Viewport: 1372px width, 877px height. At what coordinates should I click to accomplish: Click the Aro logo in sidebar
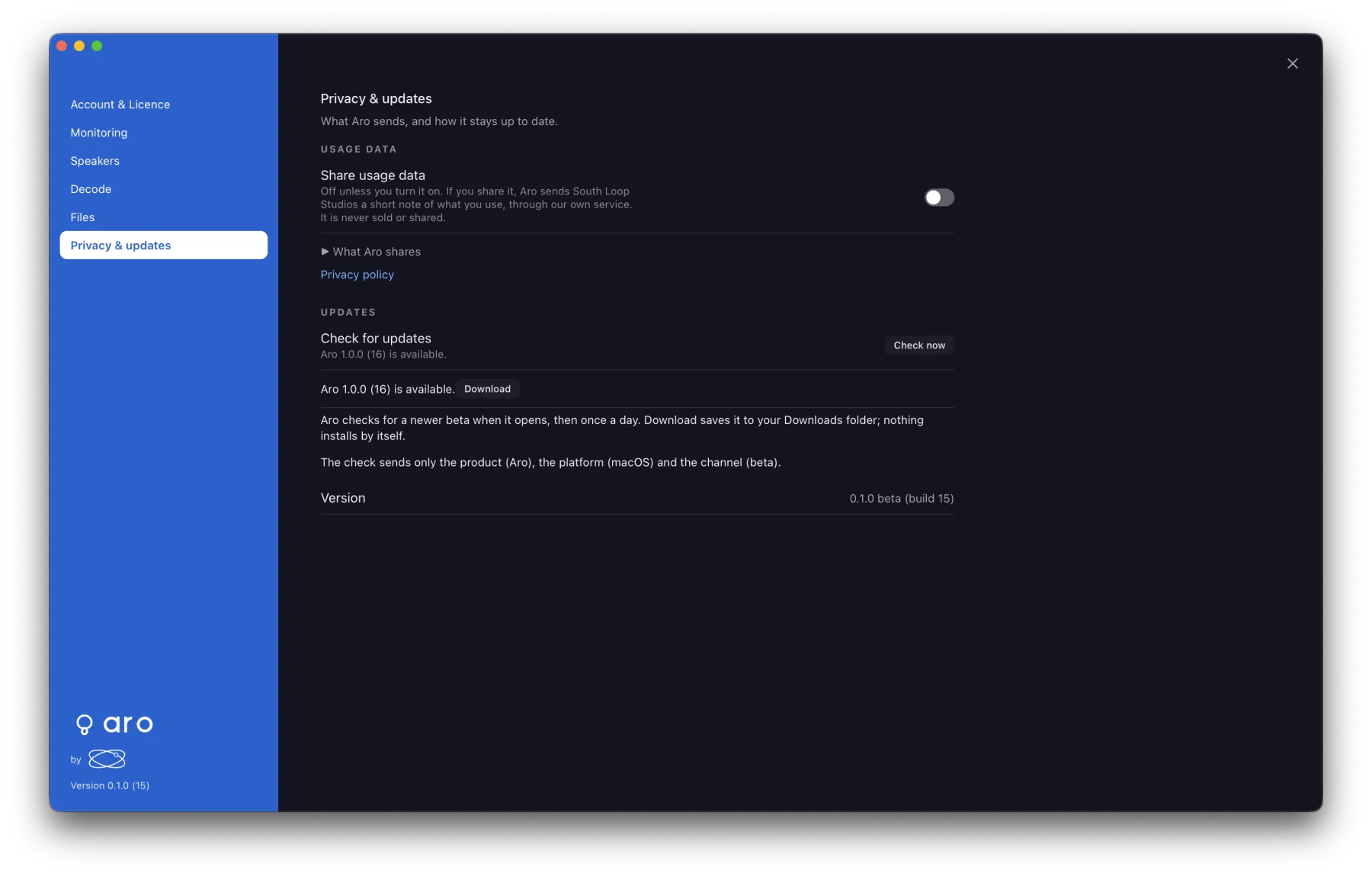114,724
